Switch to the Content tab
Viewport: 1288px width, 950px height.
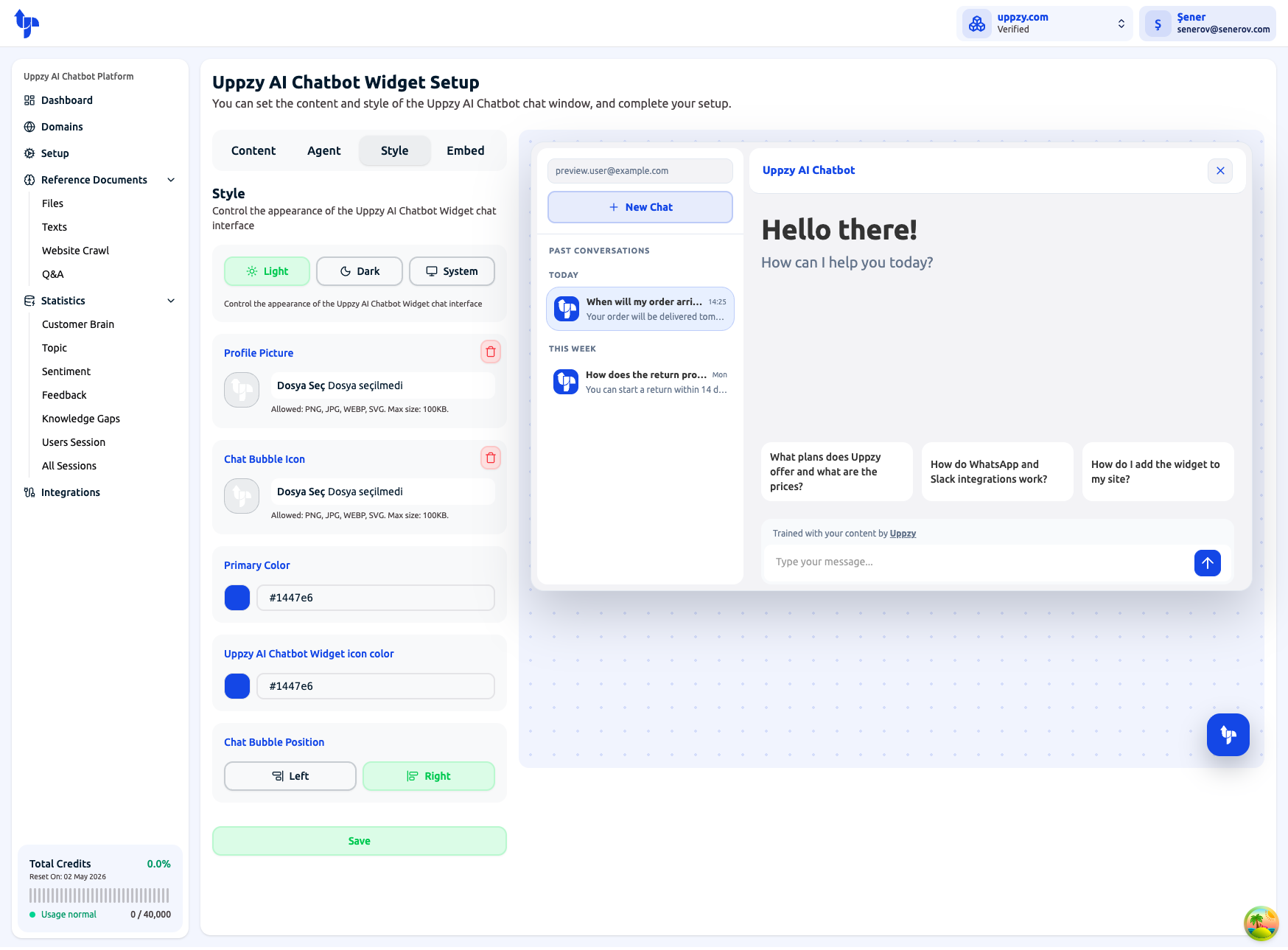[253, 150]
